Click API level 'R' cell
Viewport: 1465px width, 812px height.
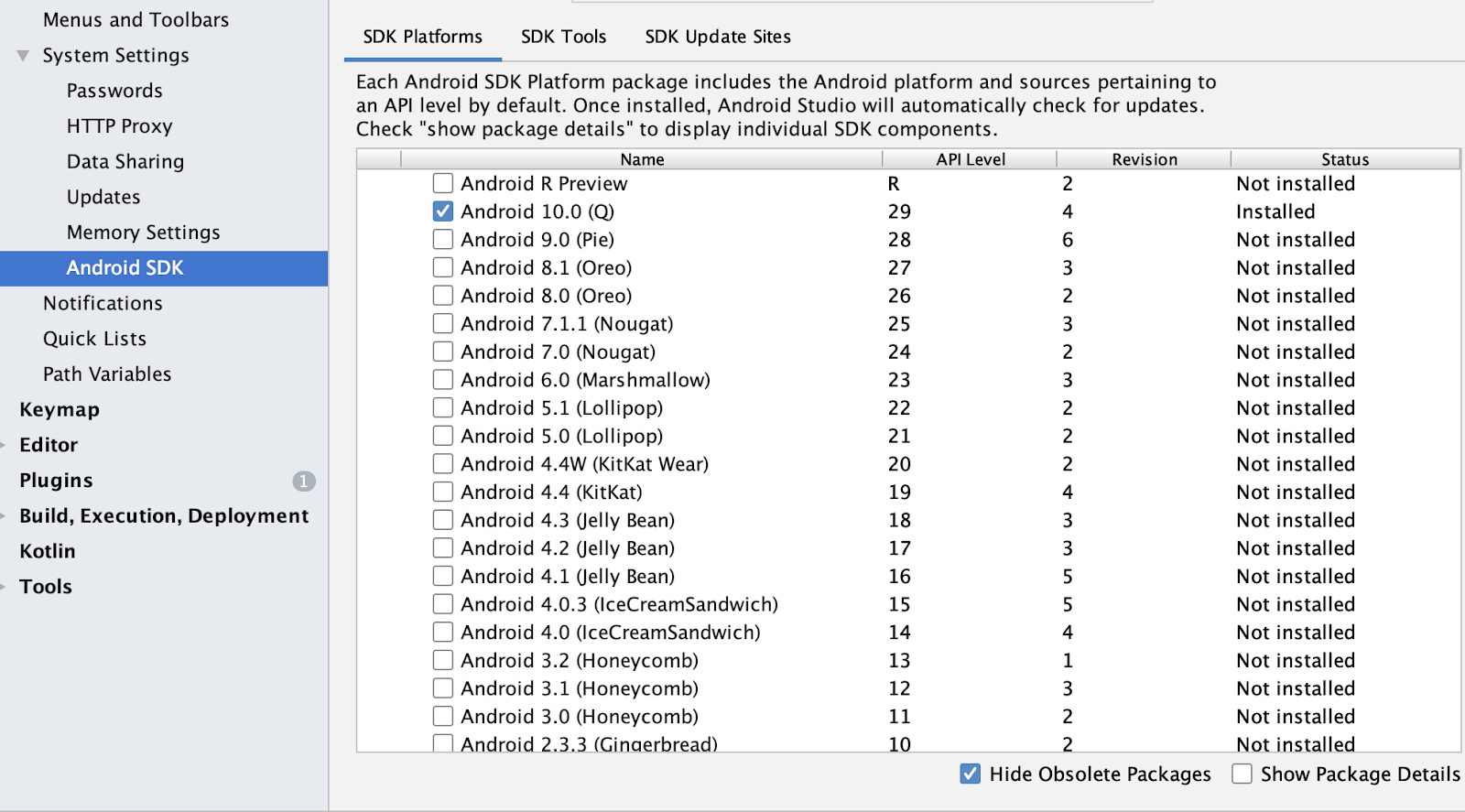(x=894, y=184)
